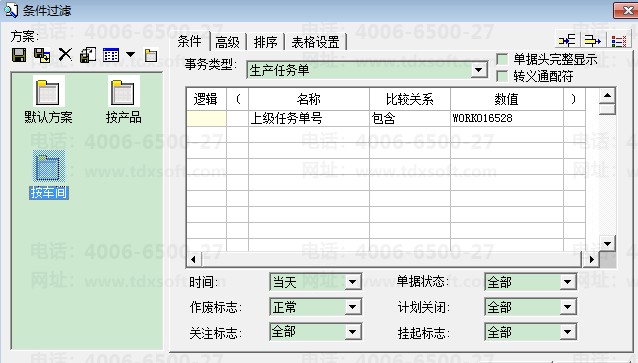The height and width of the screenshot is (363, 638).
Task: Click the filter window title icon
Action: [x=11, y=10]
